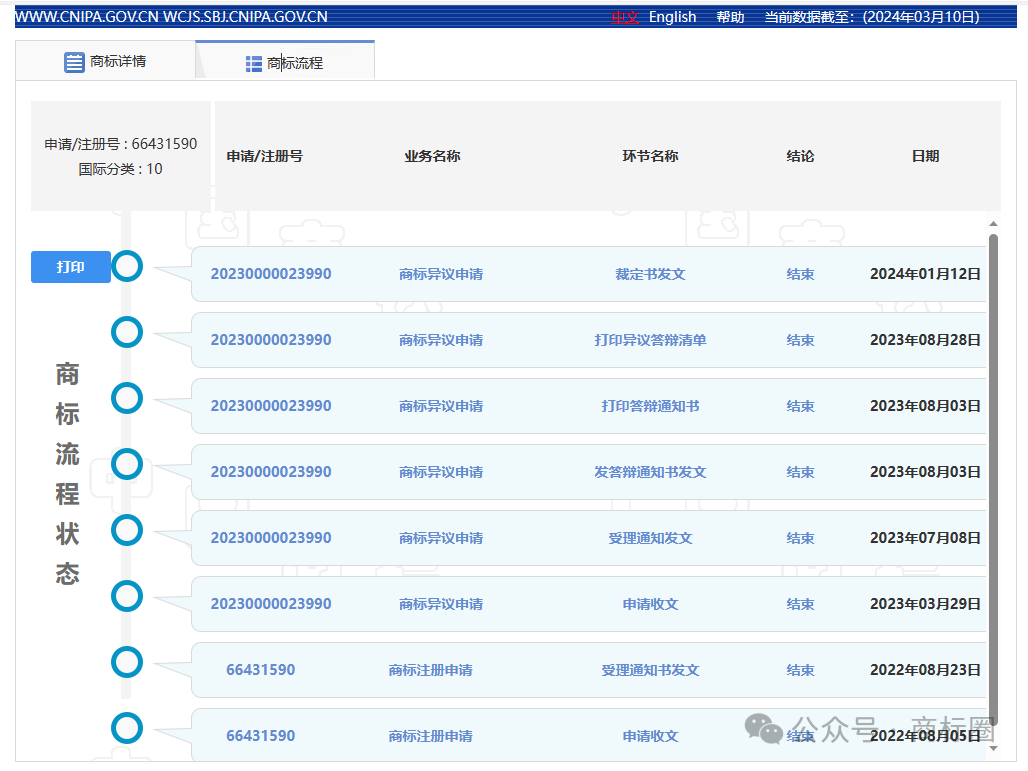Click timeline circle for 2023年07月08日 entry
Image resolution: width=1028 pixels, height=771 pixels.
[x=127, y=530]
